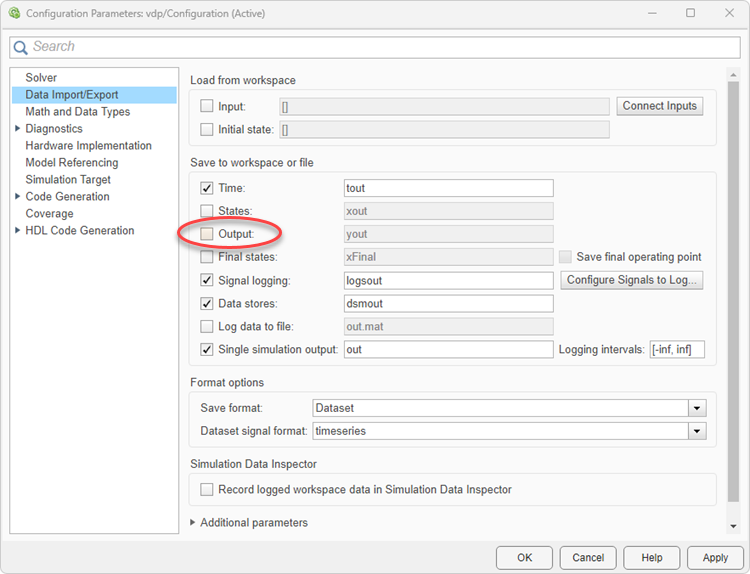750x574 pixels.
Task: Click the scrollbar up arrow
Action: (x=733, y=75)
